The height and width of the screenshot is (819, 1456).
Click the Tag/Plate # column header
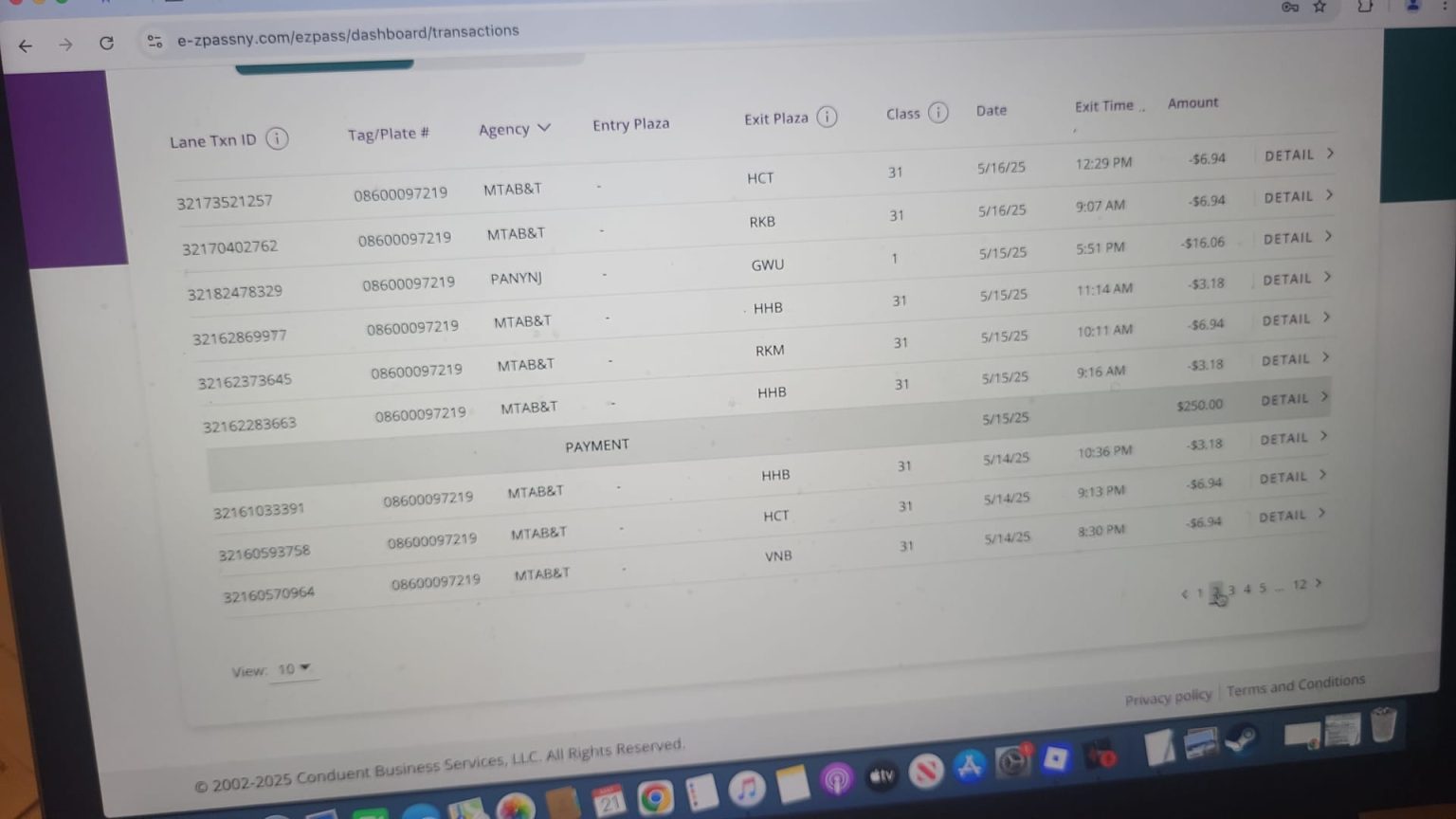(389, 134)
